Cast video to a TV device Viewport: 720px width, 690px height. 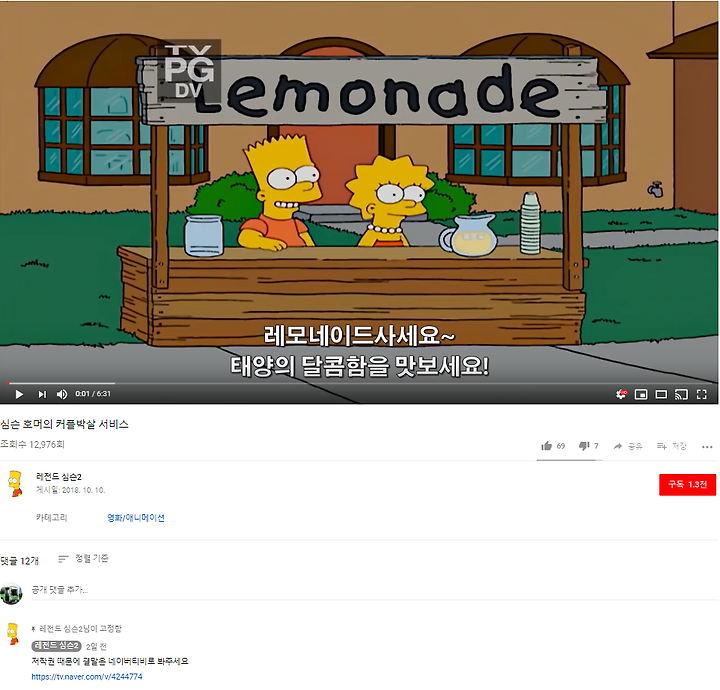681,394
